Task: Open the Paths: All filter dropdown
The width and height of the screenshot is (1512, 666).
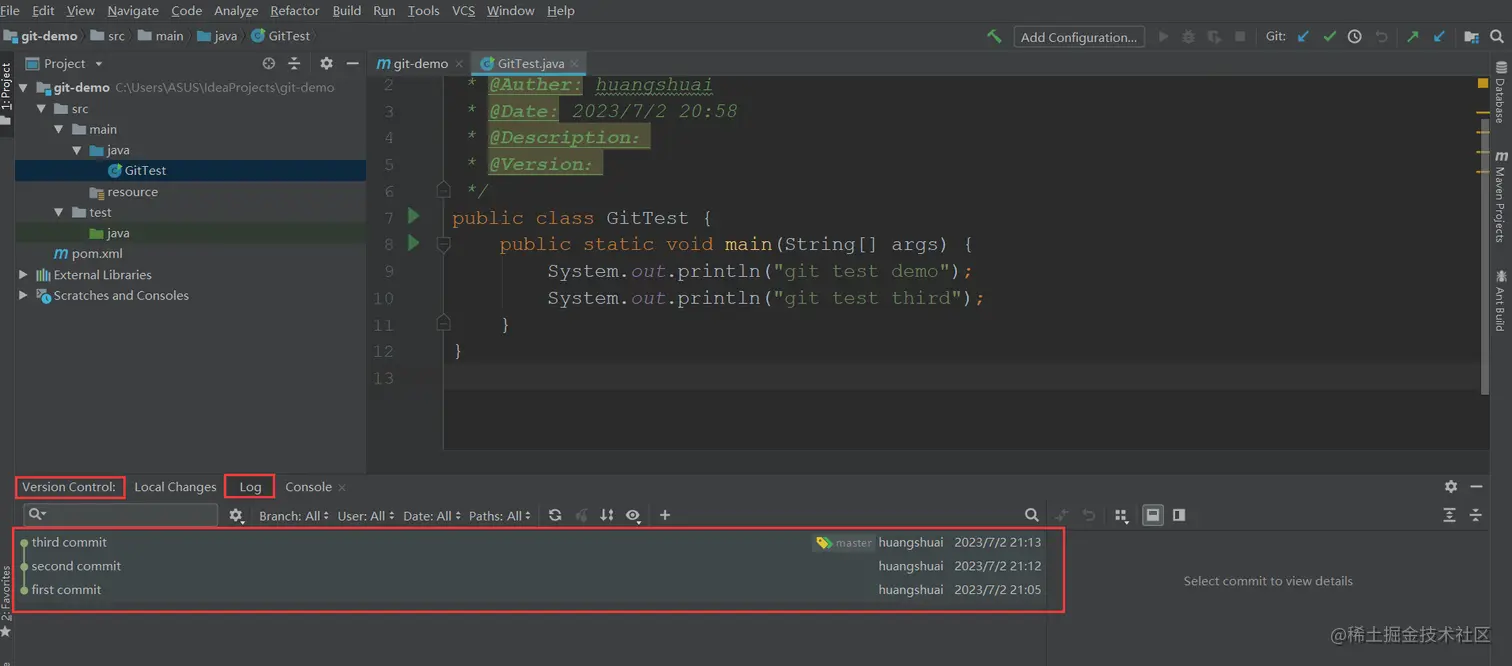Action: click(x=500, y=516)
